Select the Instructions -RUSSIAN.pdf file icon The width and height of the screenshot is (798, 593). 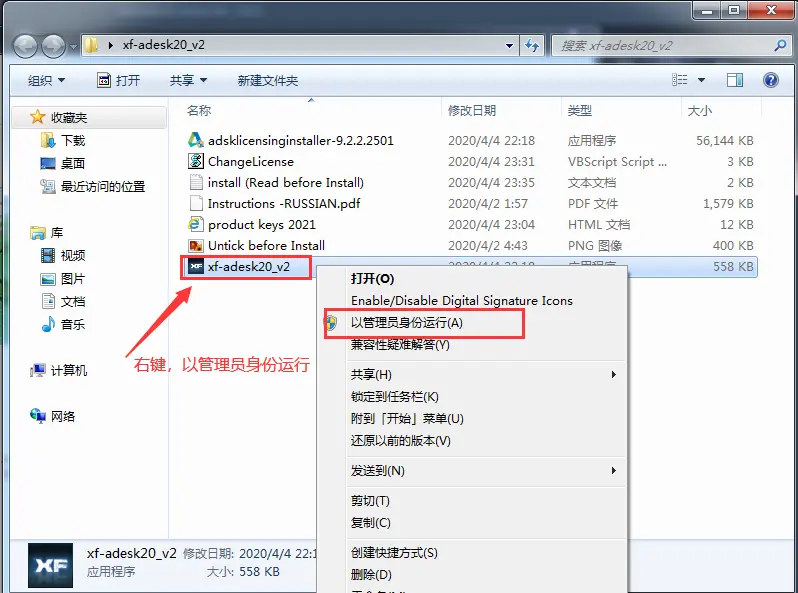[x=196, y=203]
